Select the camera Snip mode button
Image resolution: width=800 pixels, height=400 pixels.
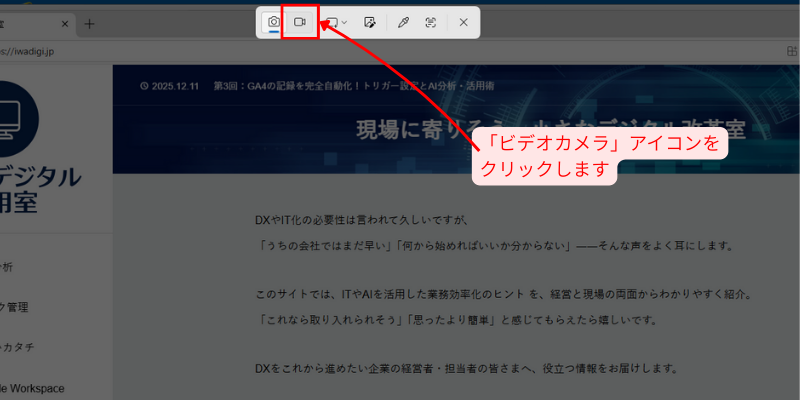pyautogui.click(x=274, y=22)
